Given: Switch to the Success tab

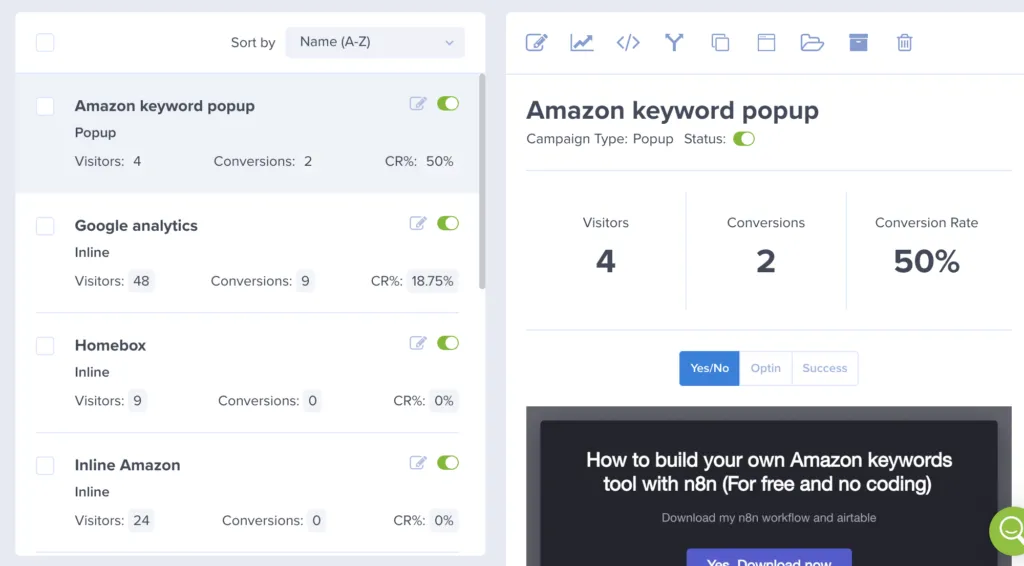Looking at the screenshot, I should click(x=824, y=368).
